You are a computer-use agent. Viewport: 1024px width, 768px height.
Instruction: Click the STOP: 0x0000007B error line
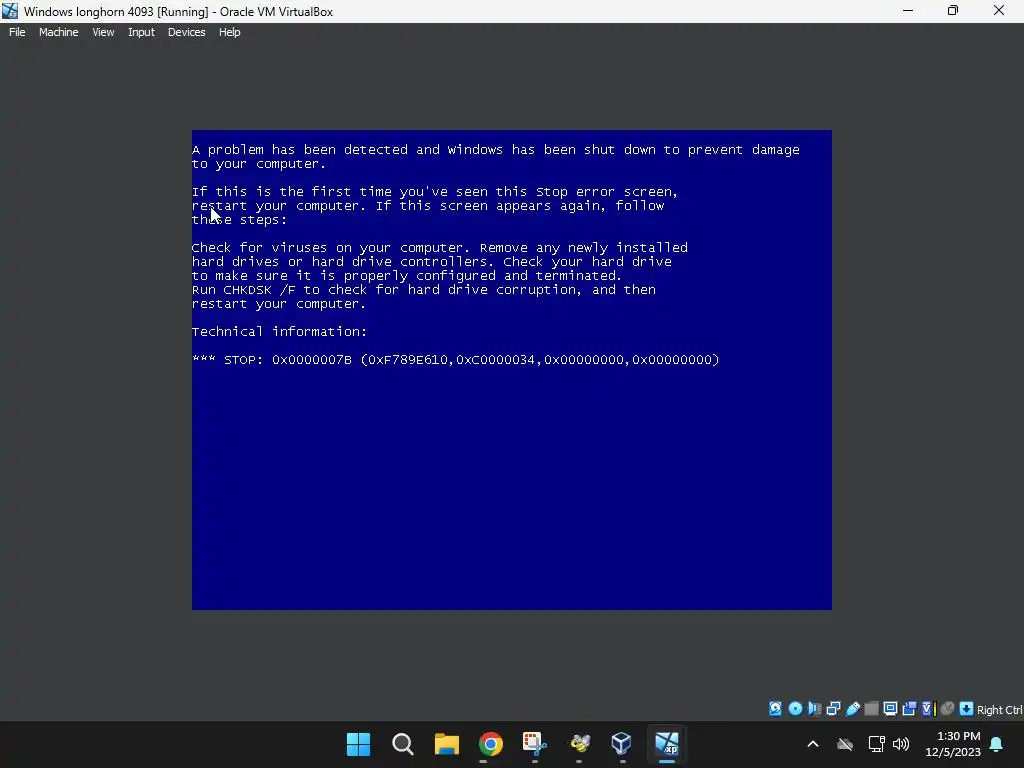pos(455,360)
